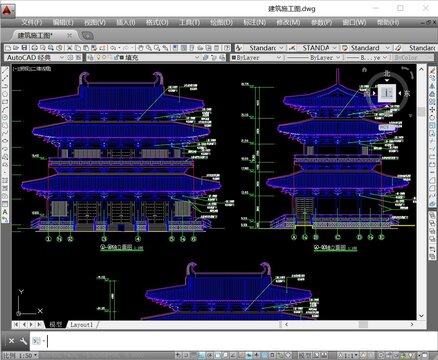Toggle Dynamic Input in status bar
Image resolution: width=438 pixels, height=360 pixels.
click(x=249, y=355)
